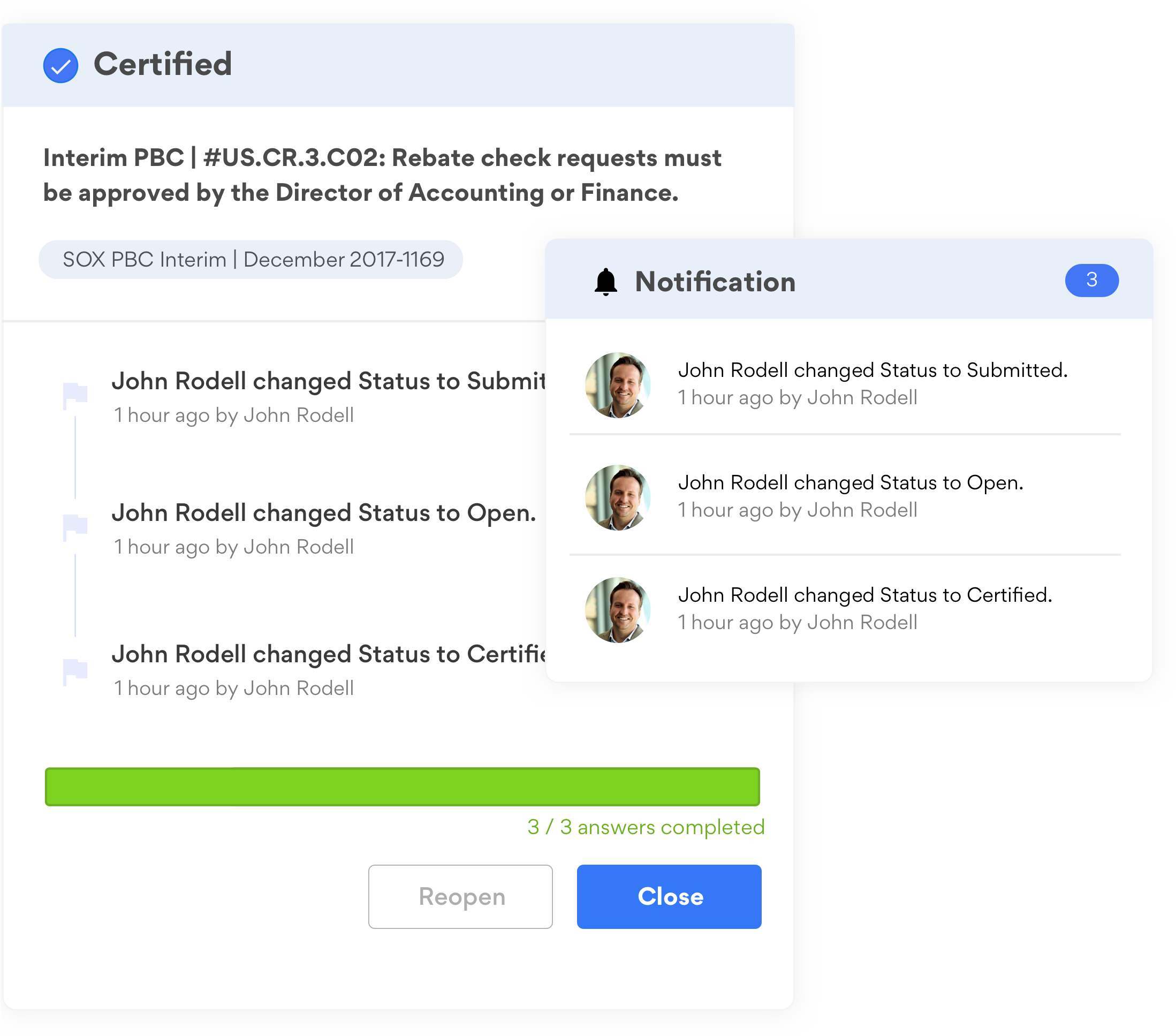Open the 'Status to Certified' notification text
Viewport: 1176px width, 1036px height.
(864, 595)
